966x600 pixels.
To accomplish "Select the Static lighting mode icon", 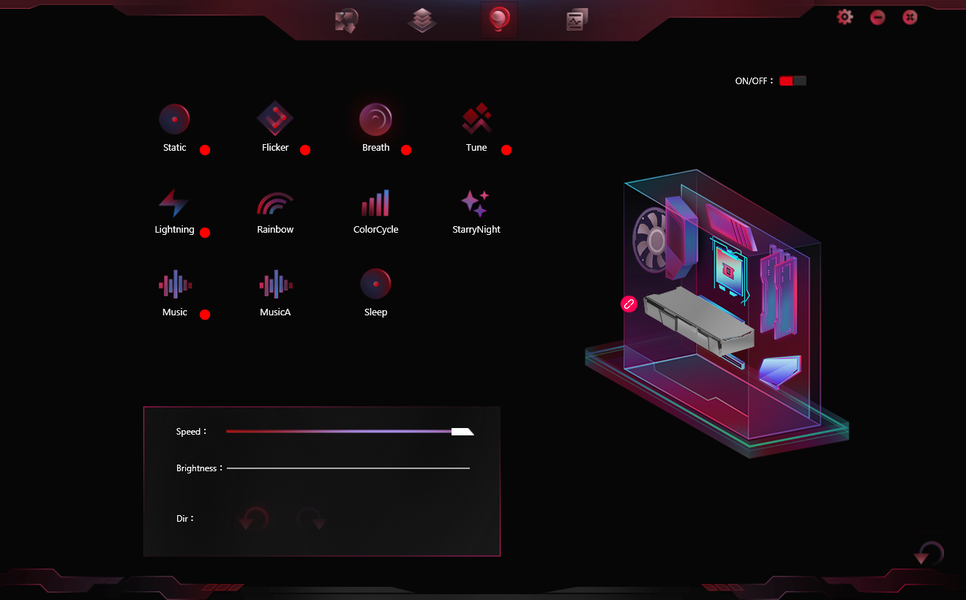I will 174,119.
